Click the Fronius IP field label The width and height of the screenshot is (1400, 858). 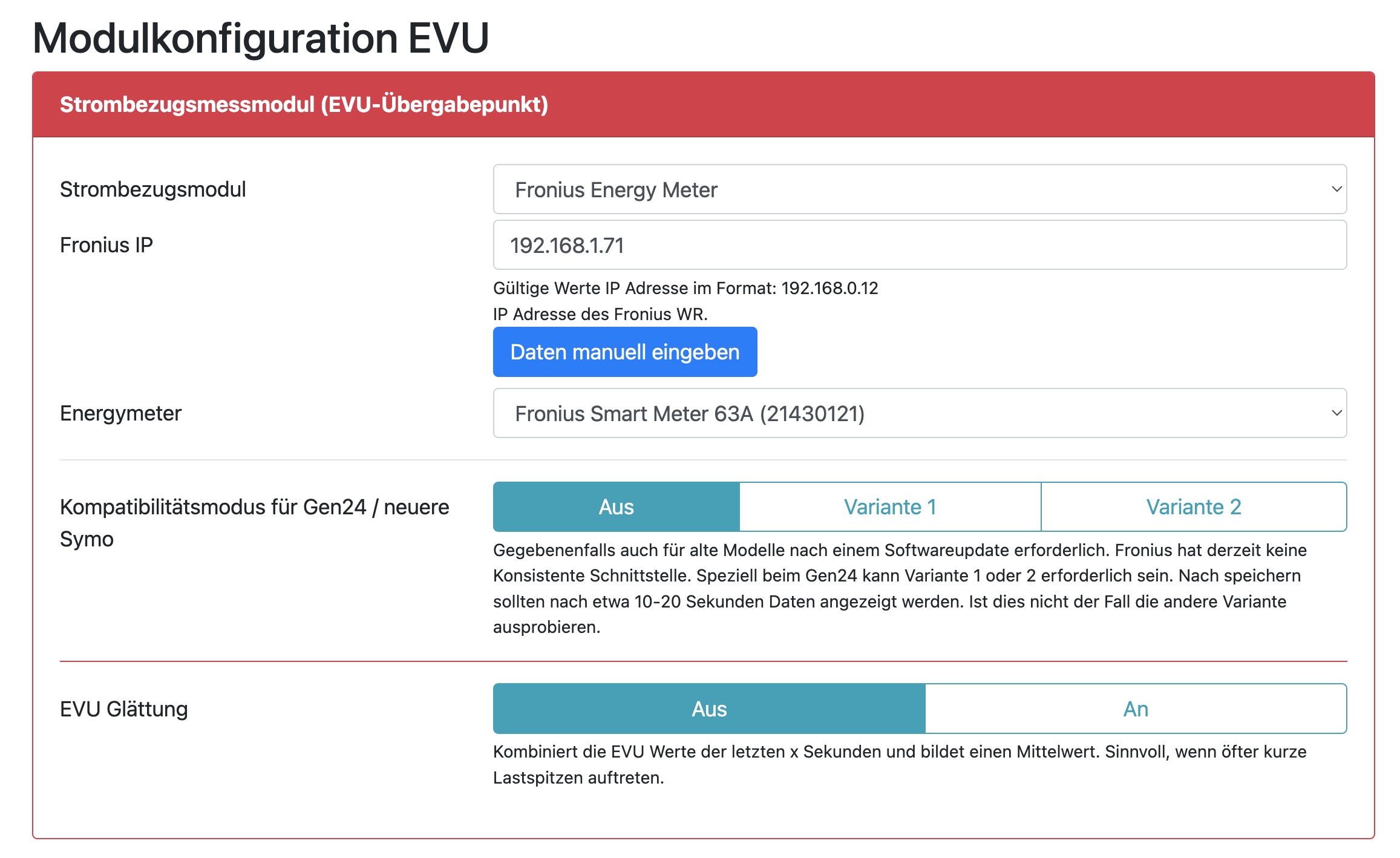tap(106, 245)
